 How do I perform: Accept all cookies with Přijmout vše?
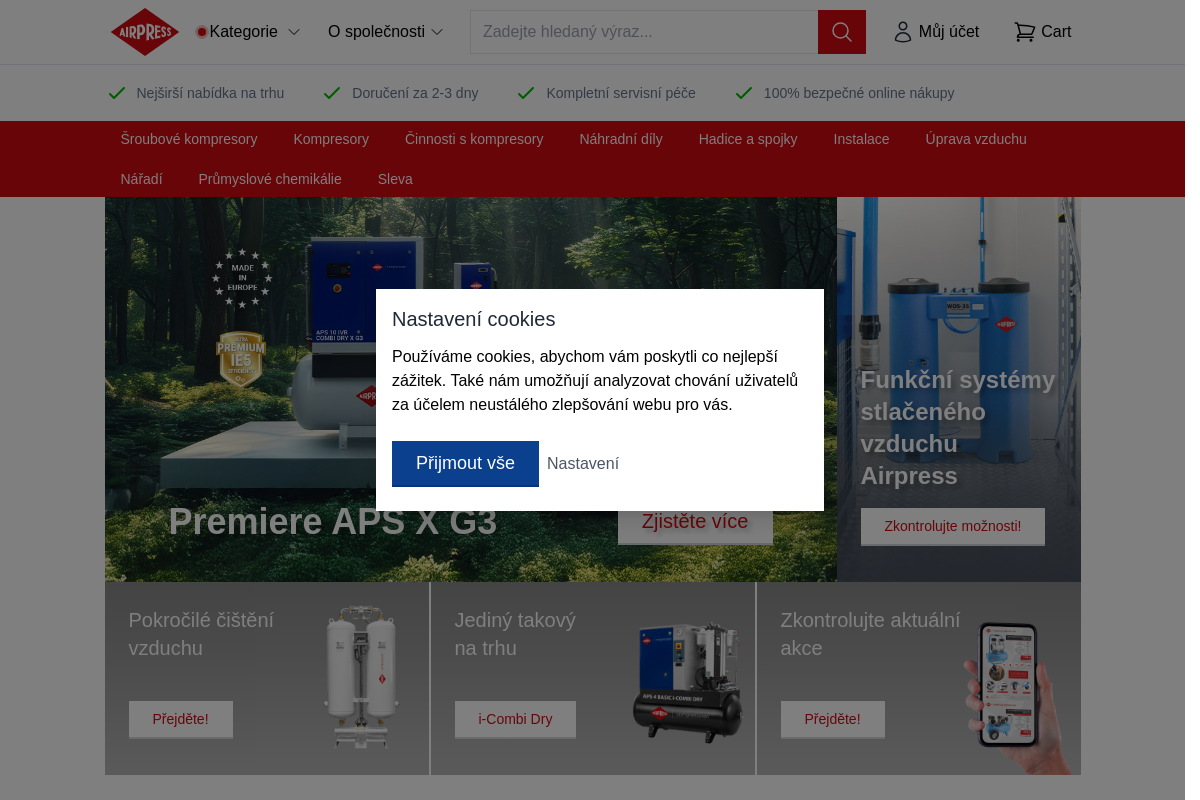[465, 463]
